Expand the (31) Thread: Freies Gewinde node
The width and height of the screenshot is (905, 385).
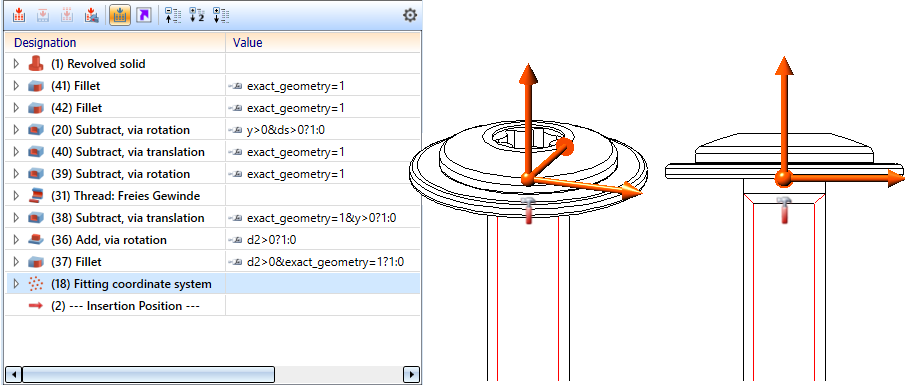pyautogui.click(x=16, y=196)
